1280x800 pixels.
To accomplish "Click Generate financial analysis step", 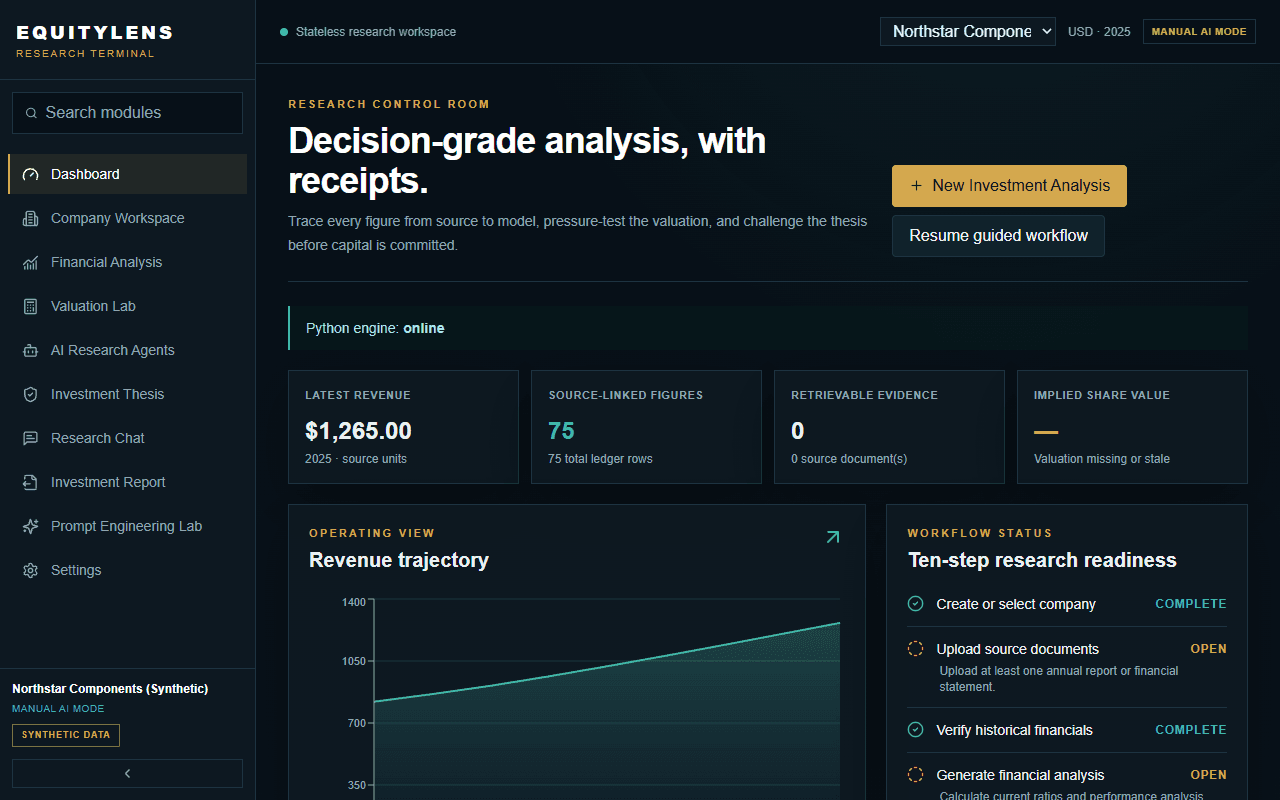I will tap(1067, 780).
